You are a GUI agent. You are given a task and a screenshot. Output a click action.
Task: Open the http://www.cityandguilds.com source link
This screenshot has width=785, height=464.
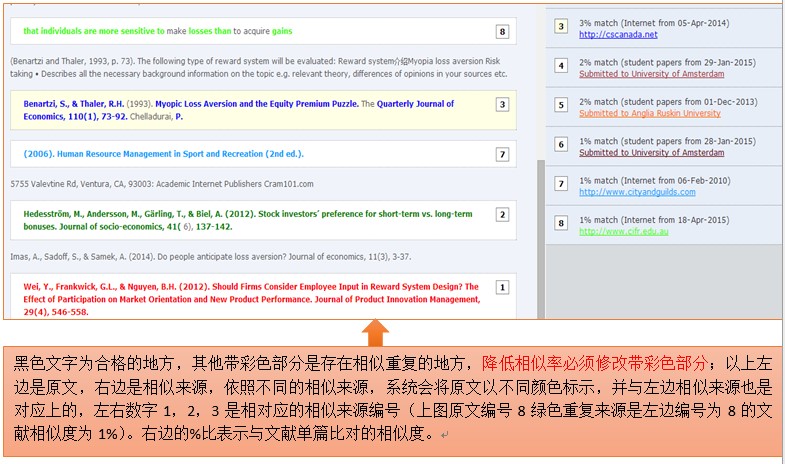(x=637, y=192)
